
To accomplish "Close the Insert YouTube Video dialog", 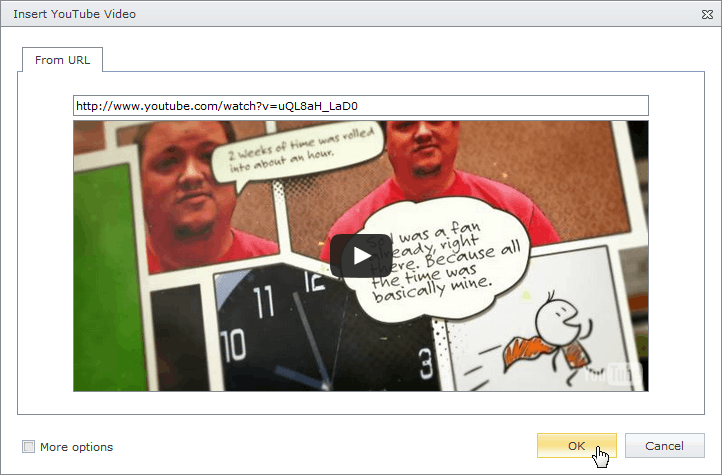I will coord(707,15).
